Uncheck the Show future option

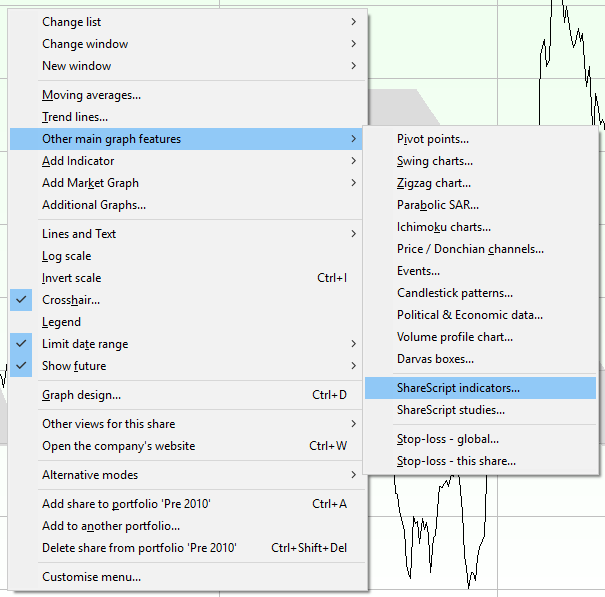pyautogui.click(x=73, y=366)
